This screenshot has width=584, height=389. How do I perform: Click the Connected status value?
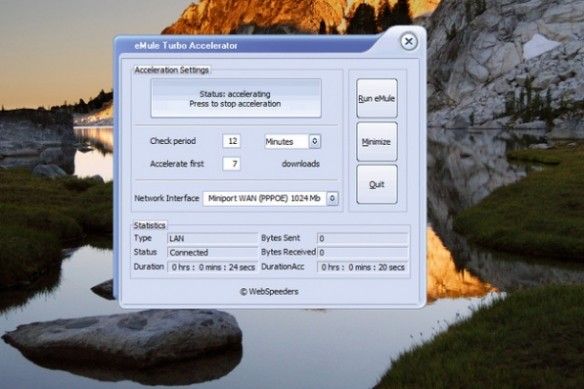click(212, 253)
